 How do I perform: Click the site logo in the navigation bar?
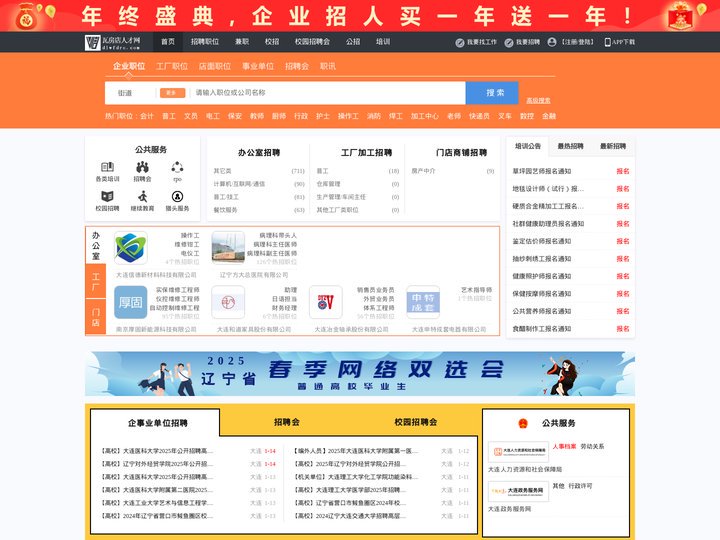tap(112, 42)
